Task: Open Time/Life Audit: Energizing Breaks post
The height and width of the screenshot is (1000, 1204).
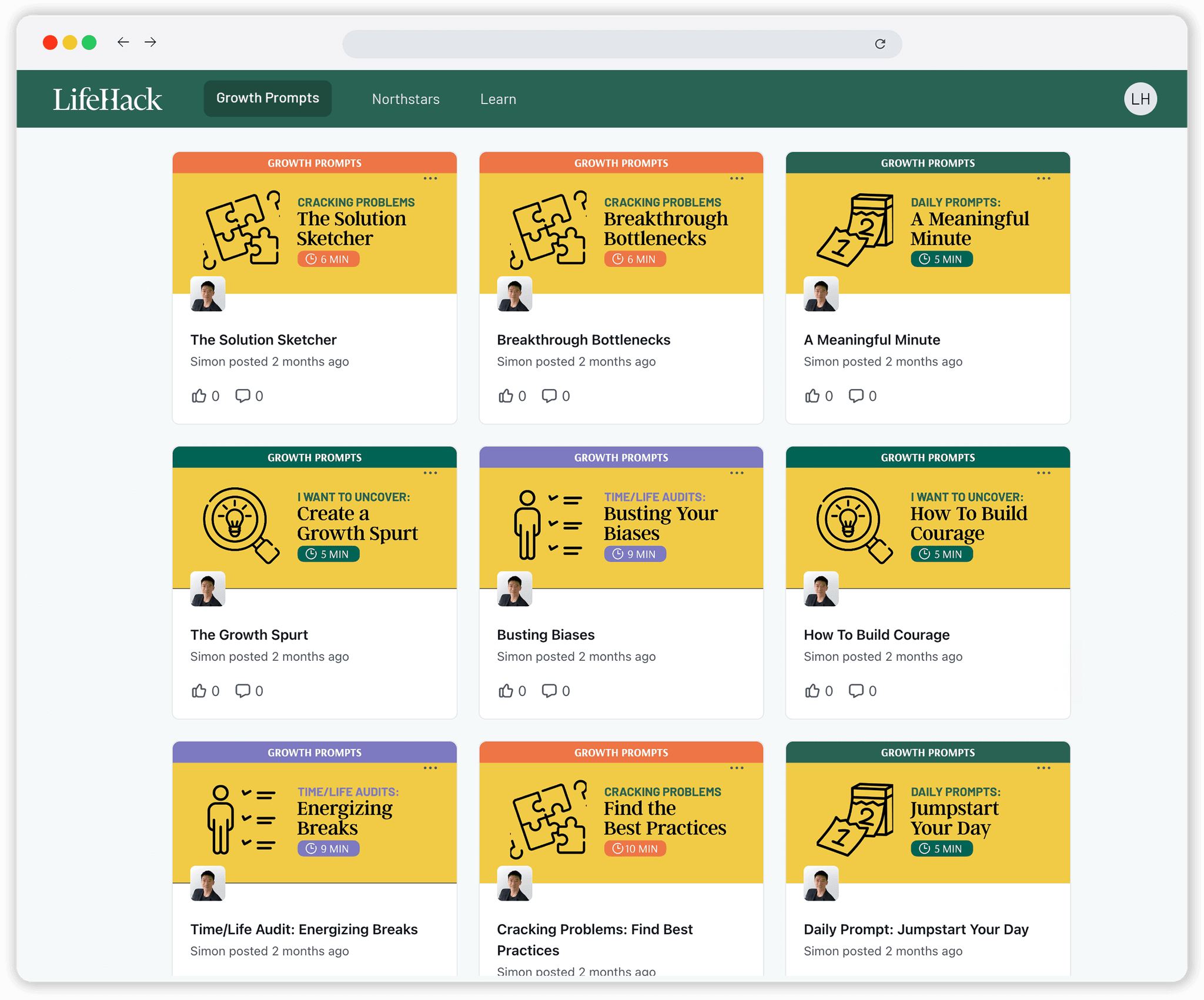Action: pyautogui.click(x=304, y=929)
